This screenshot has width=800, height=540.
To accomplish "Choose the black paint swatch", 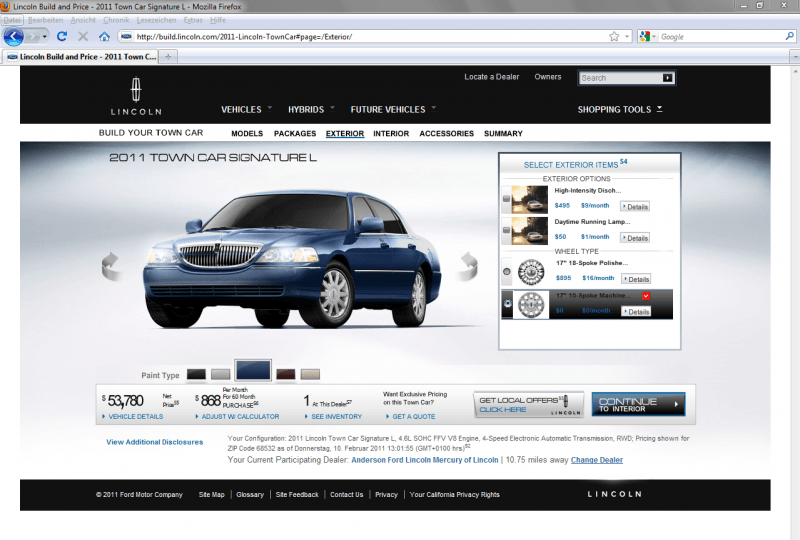I will click(196, 374).
